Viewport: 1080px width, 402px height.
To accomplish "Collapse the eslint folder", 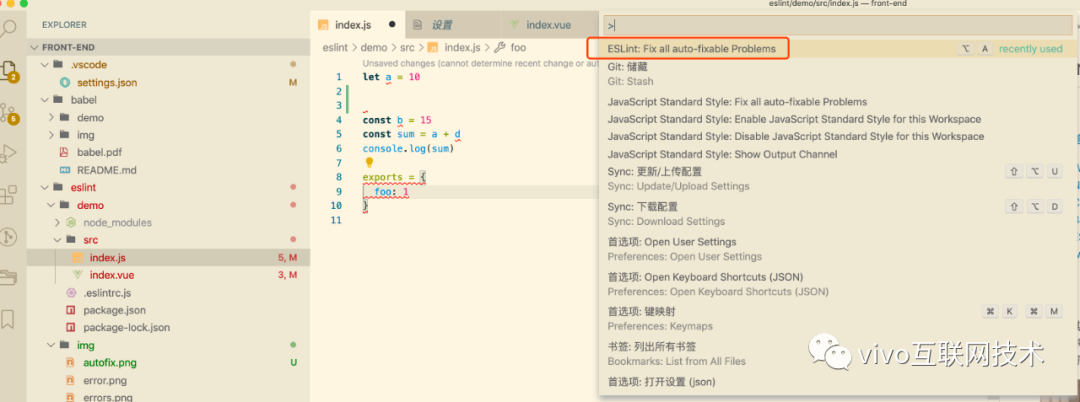I will click(x=45, y=187).
